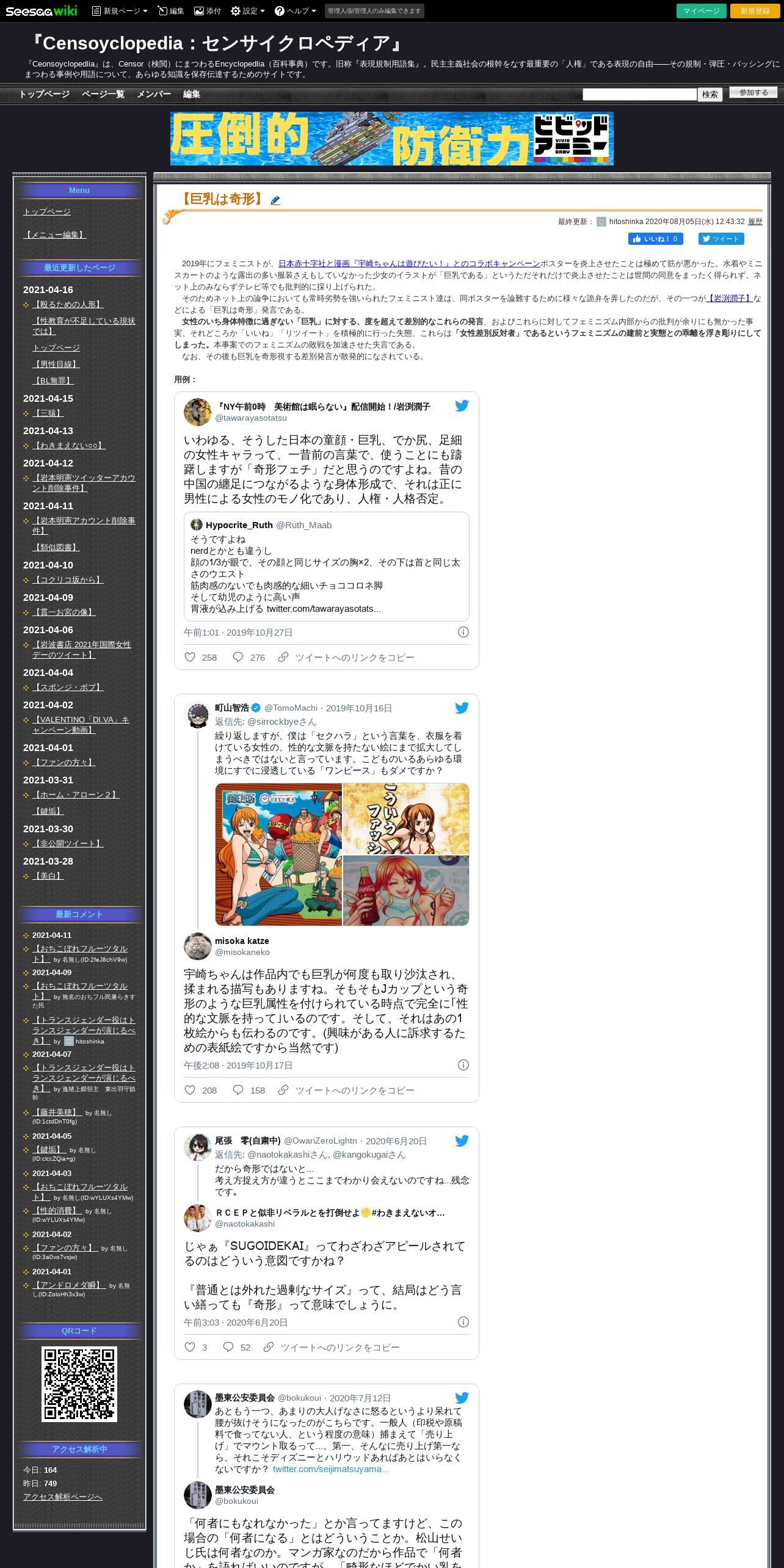Click the heart icon with 258 likes
Screen dimensions: 784x1568
(190, 657)
